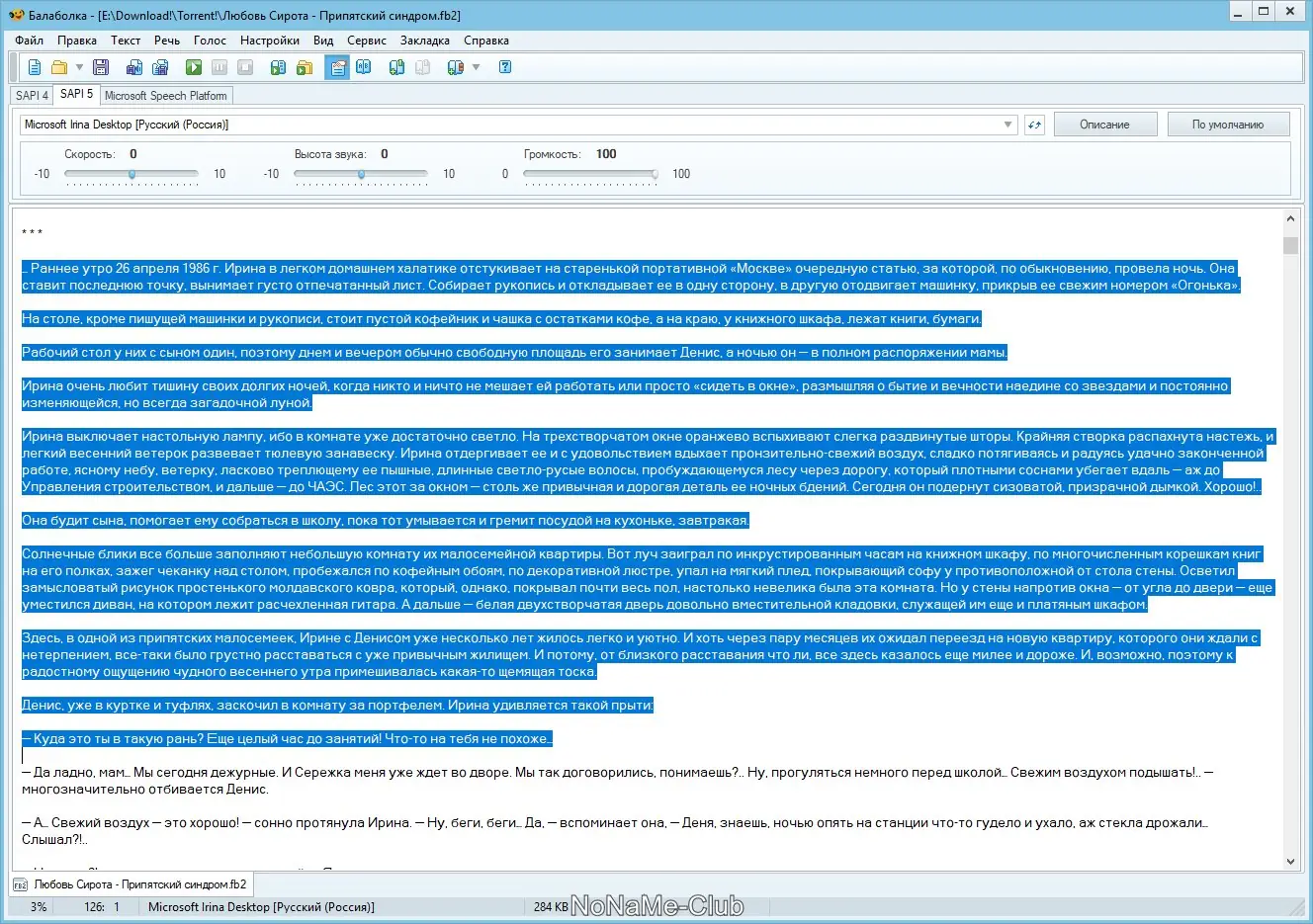1313x924 pixels.
Task: Toggle the highlighted voice settings panel icon
Action: [337, 67]
